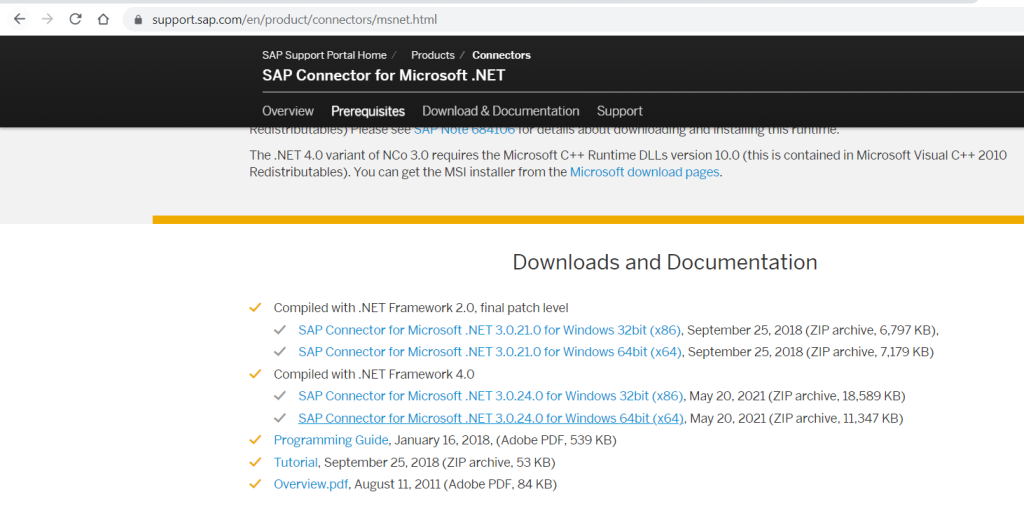Download the Tutorial ZIP archive
The height and width of the screenshot is (527, 1024).
pos(295,462)
